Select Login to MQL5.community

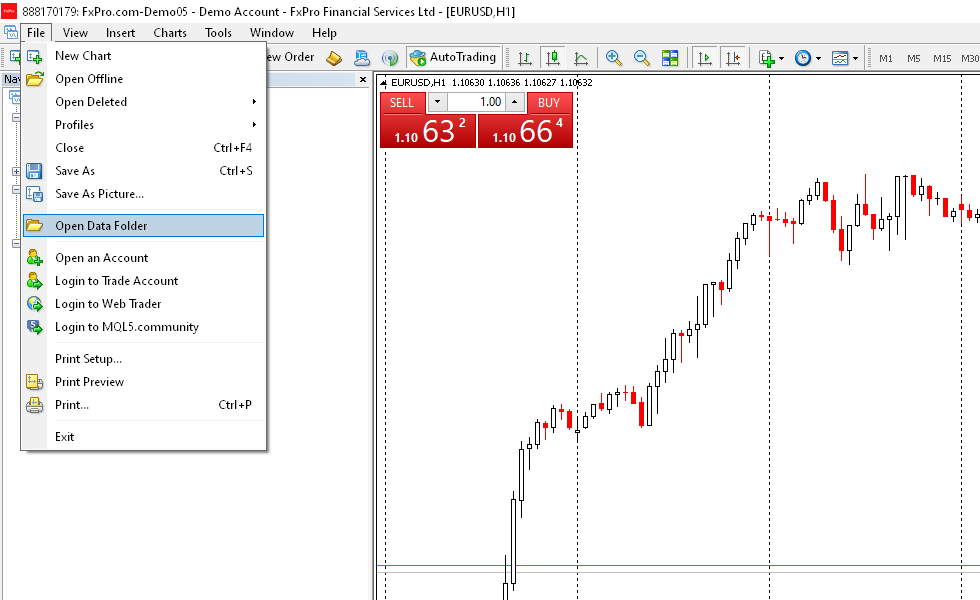pos(143,328)
